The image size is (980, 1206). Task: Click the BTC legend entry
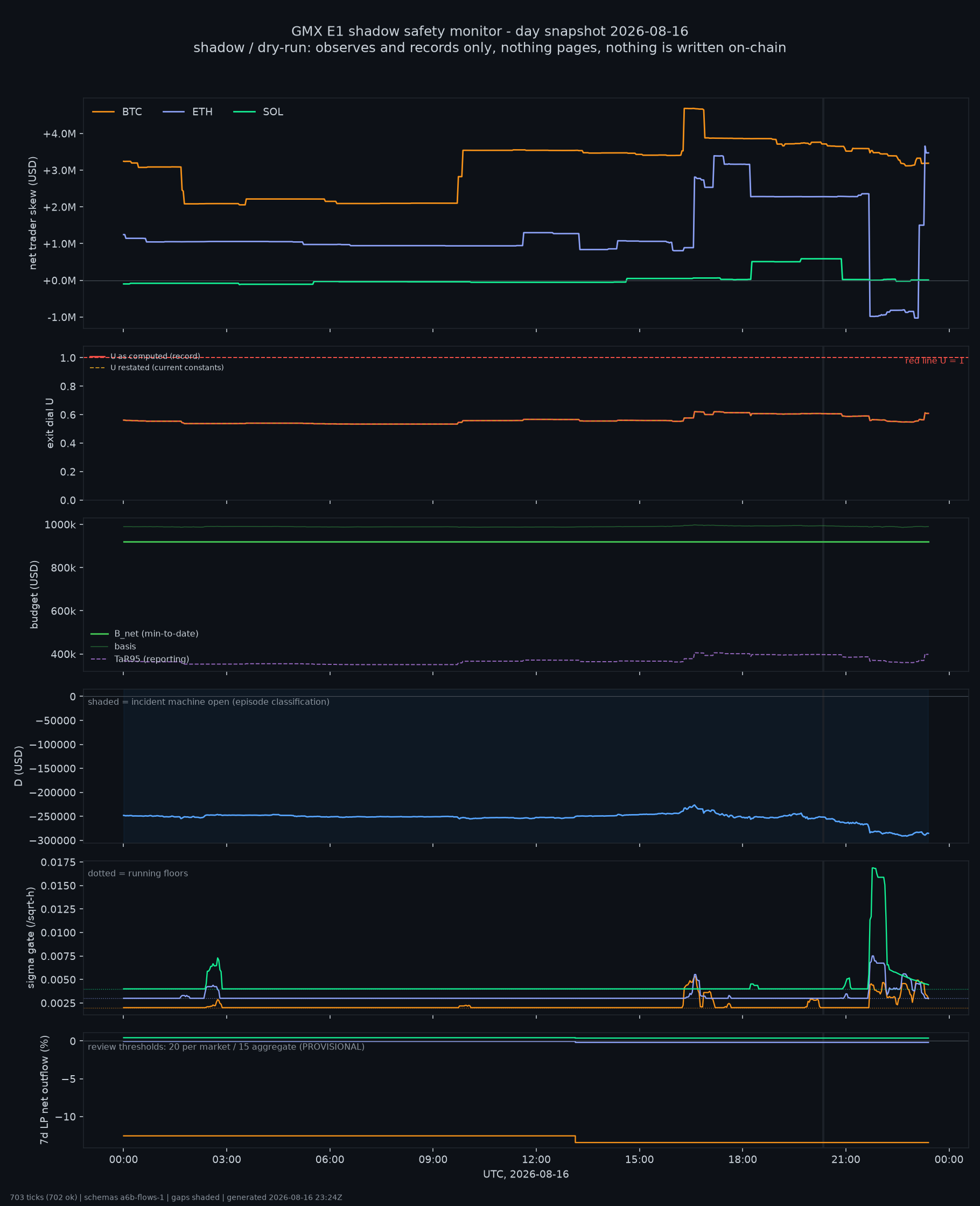coord(117,112)
